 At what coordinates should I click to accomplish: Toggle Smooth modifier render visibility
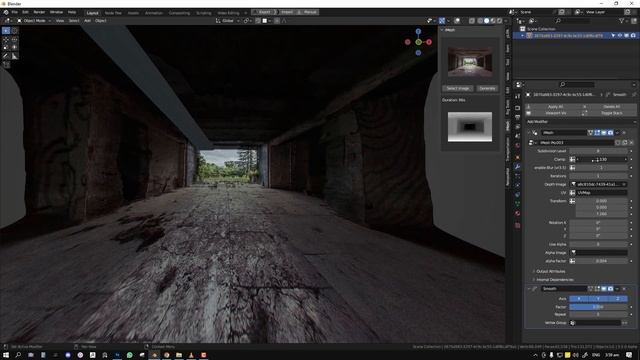point(611,289)
